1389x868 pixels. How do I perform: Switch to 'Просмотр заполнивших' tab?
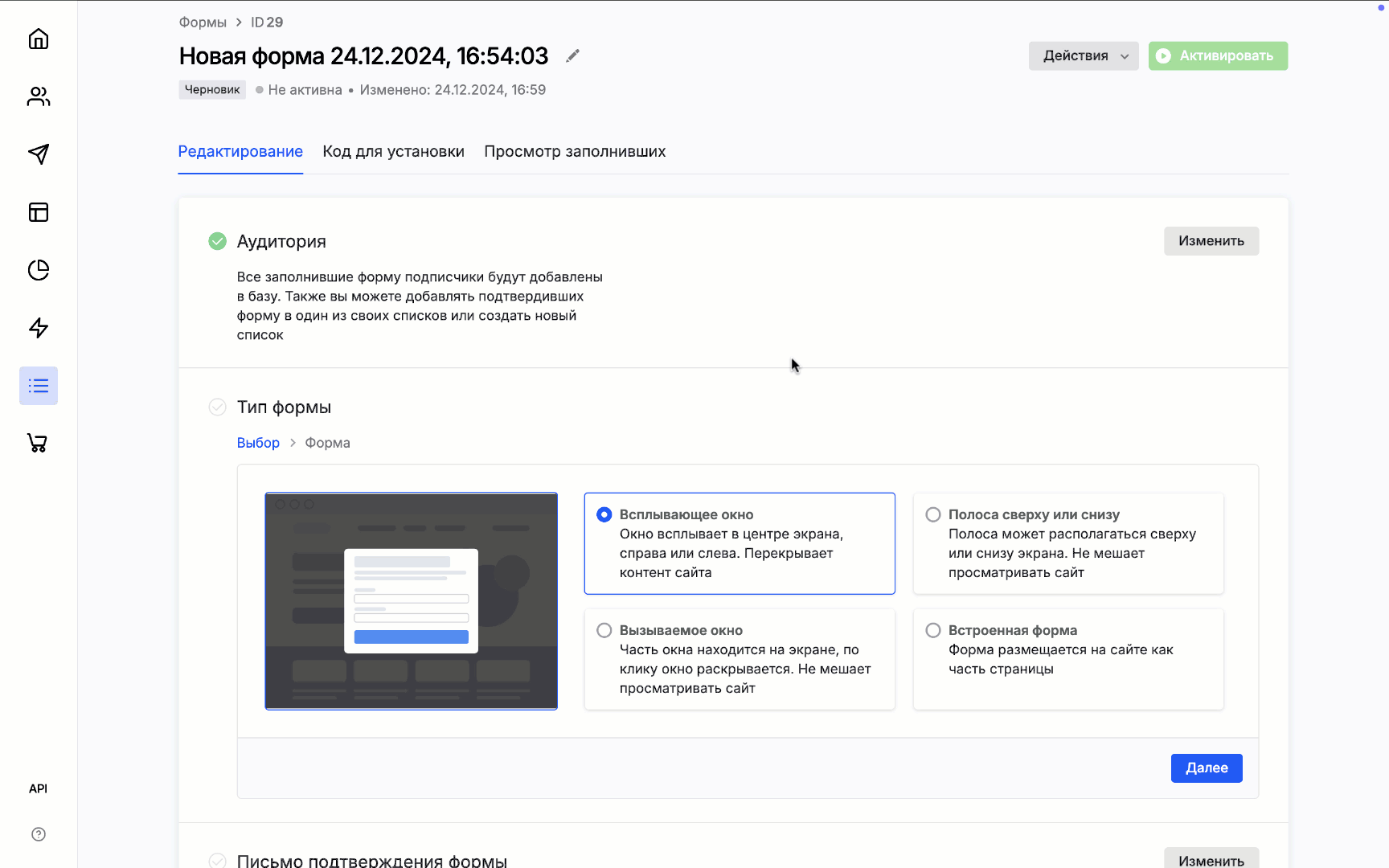click(x=574, y=151)
